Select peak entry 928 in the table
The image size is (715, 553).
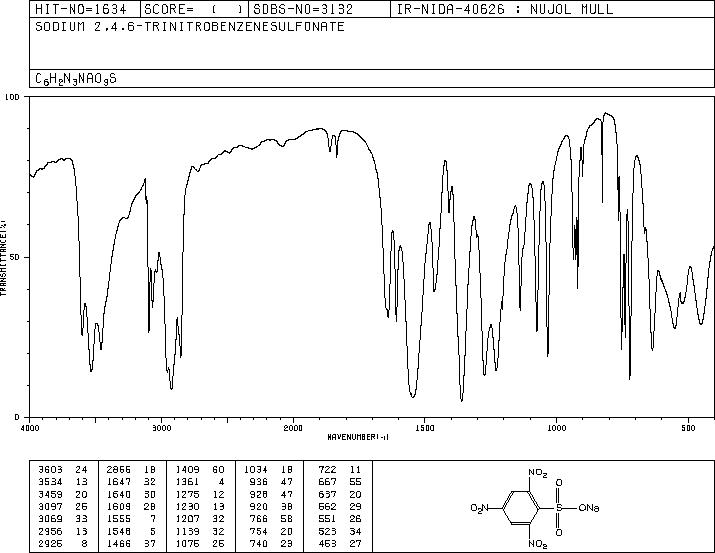pyautogui.click(x=272, y=494)
